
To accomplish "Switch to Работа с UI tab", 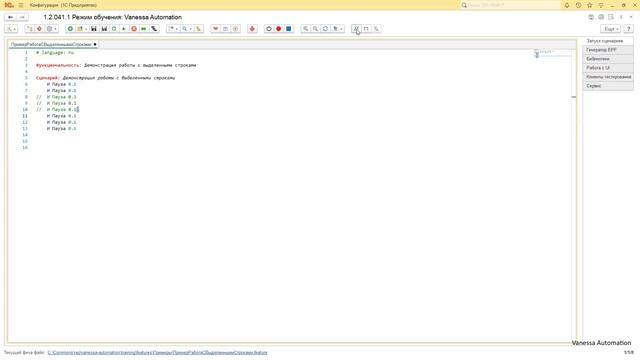I will tap(608, 68).
